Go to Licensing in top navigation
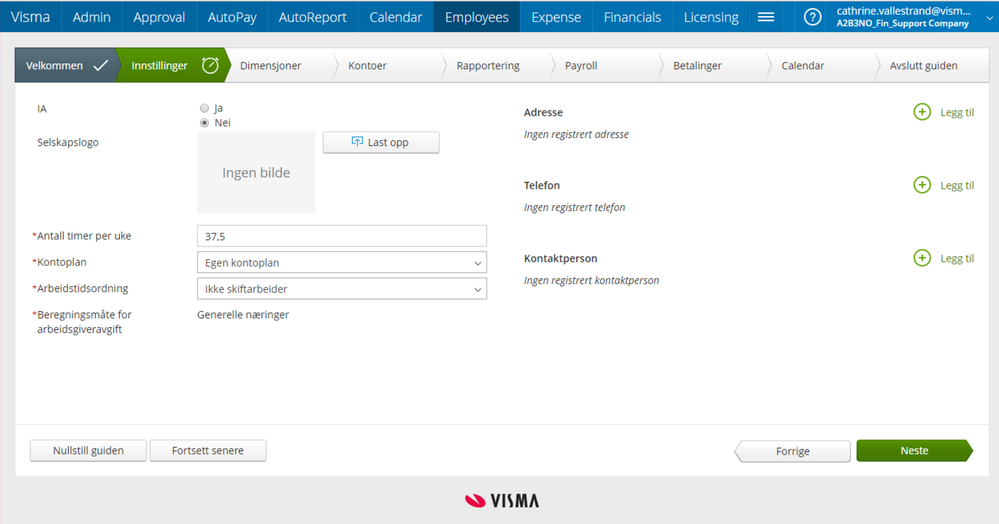 711,17
